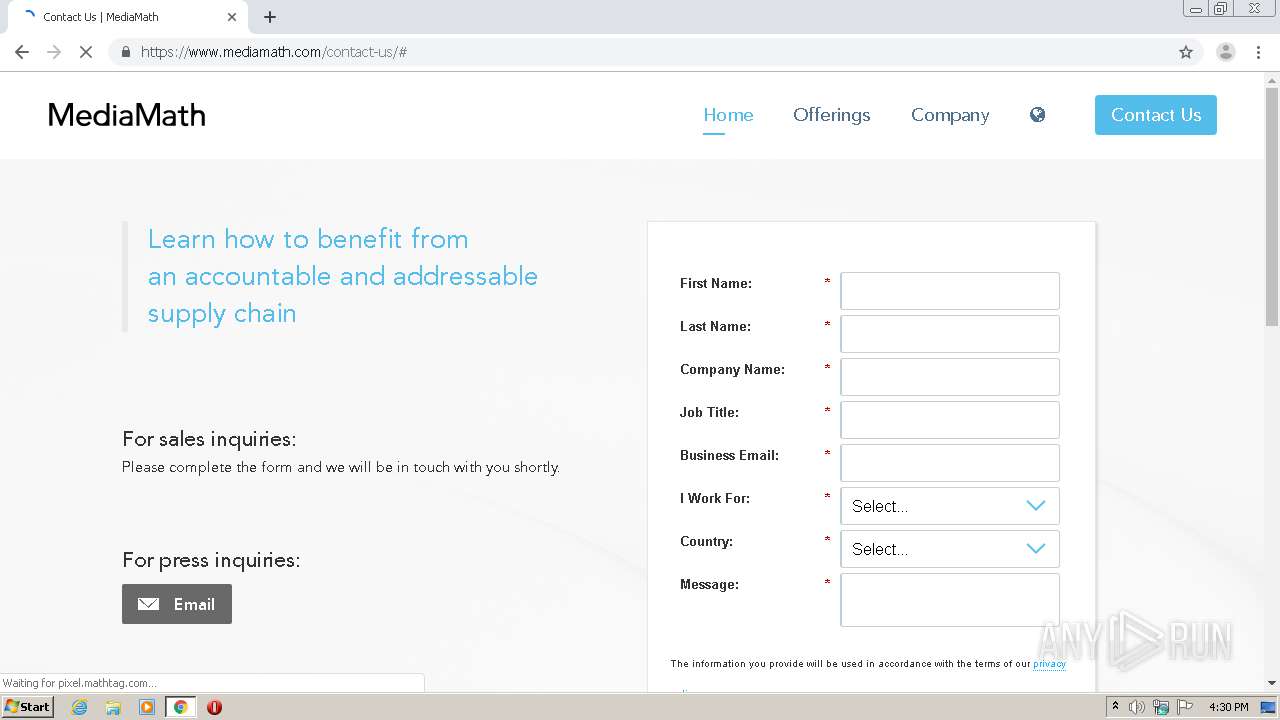Expand the Country dropdown

pos(950,549)
